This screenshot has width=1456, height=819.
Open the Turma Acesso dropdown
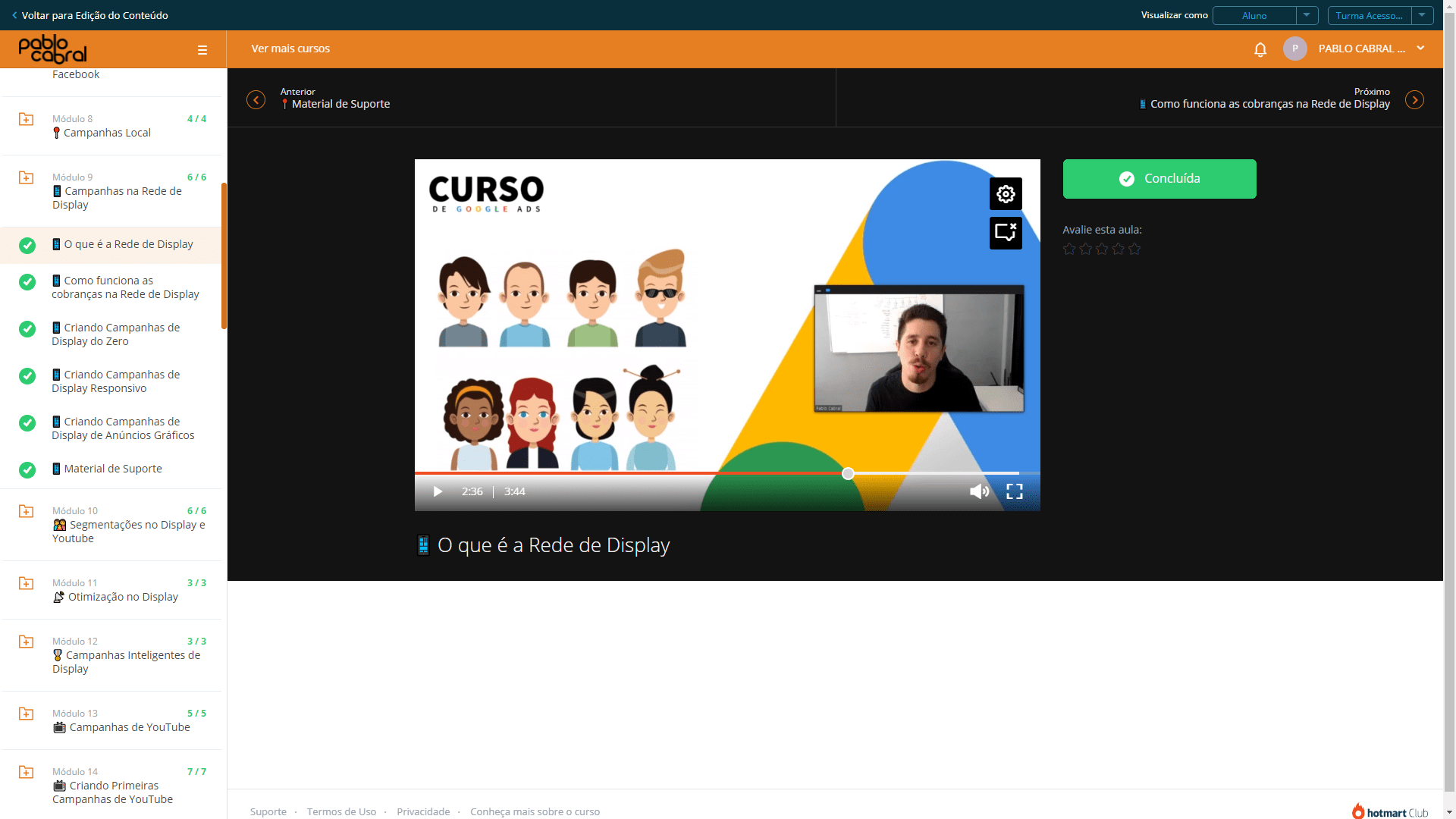[x=1380, y=15]
